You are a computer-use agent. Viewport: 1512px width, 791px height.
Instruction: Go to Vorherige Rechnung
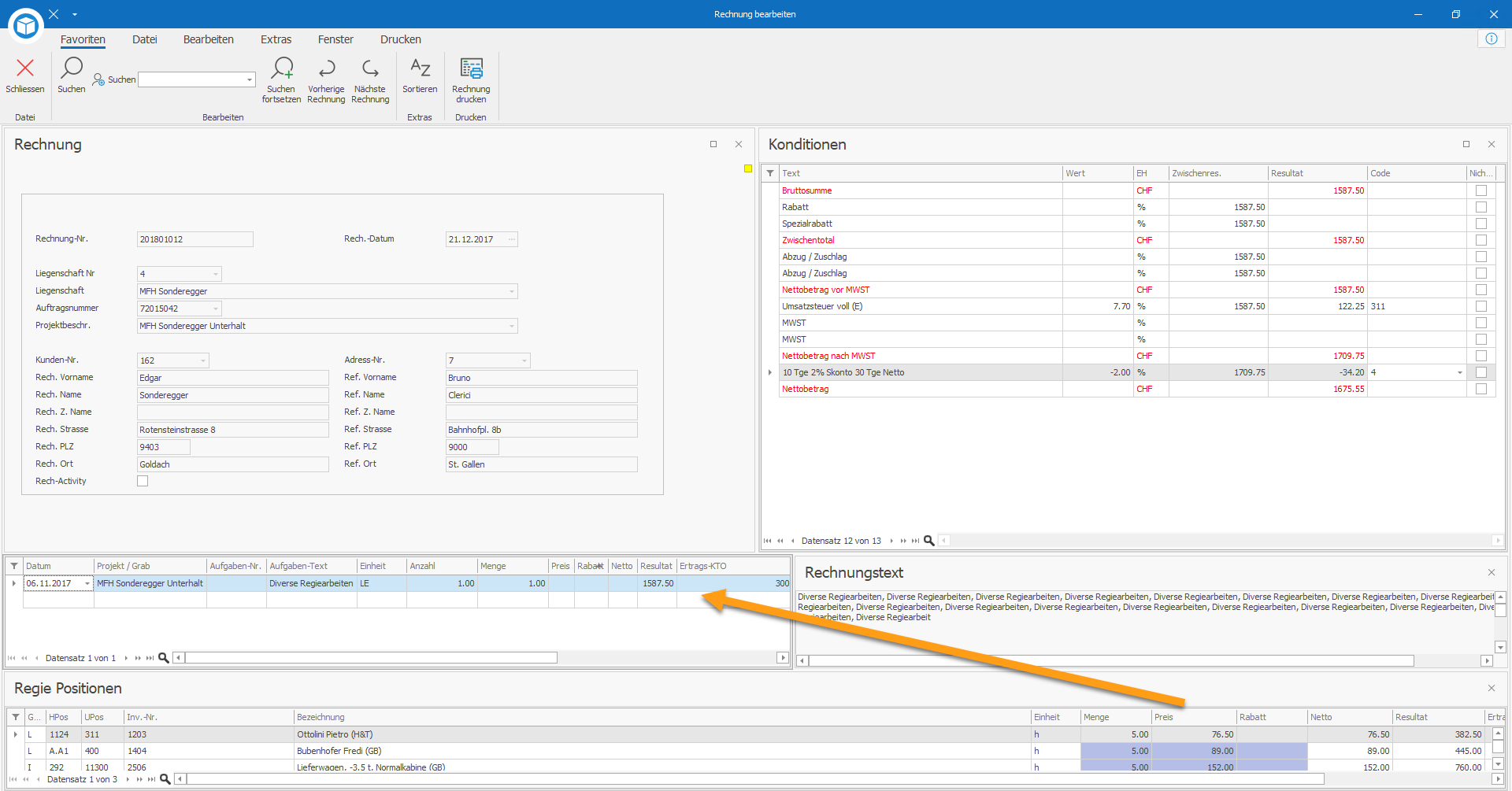coord(327,68)
